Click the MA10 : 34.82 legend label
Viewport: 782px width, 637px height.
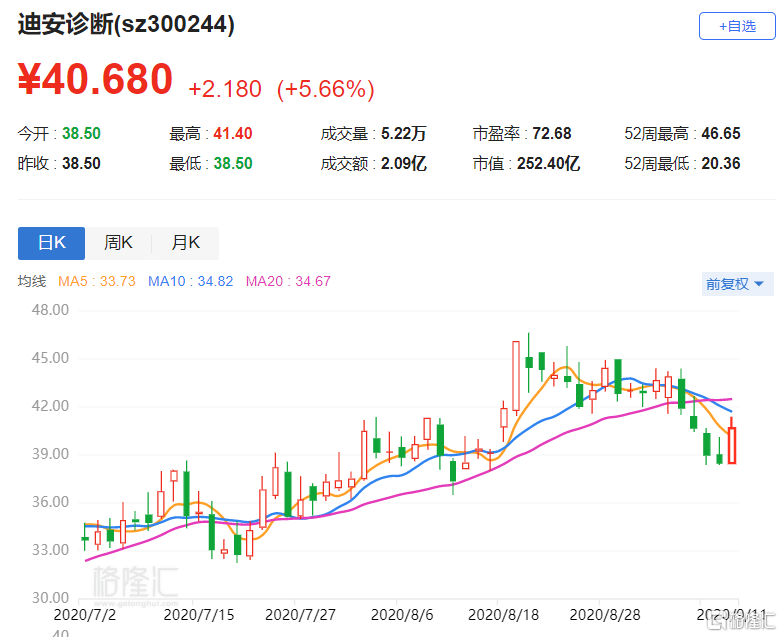click(x=191, y=281)
